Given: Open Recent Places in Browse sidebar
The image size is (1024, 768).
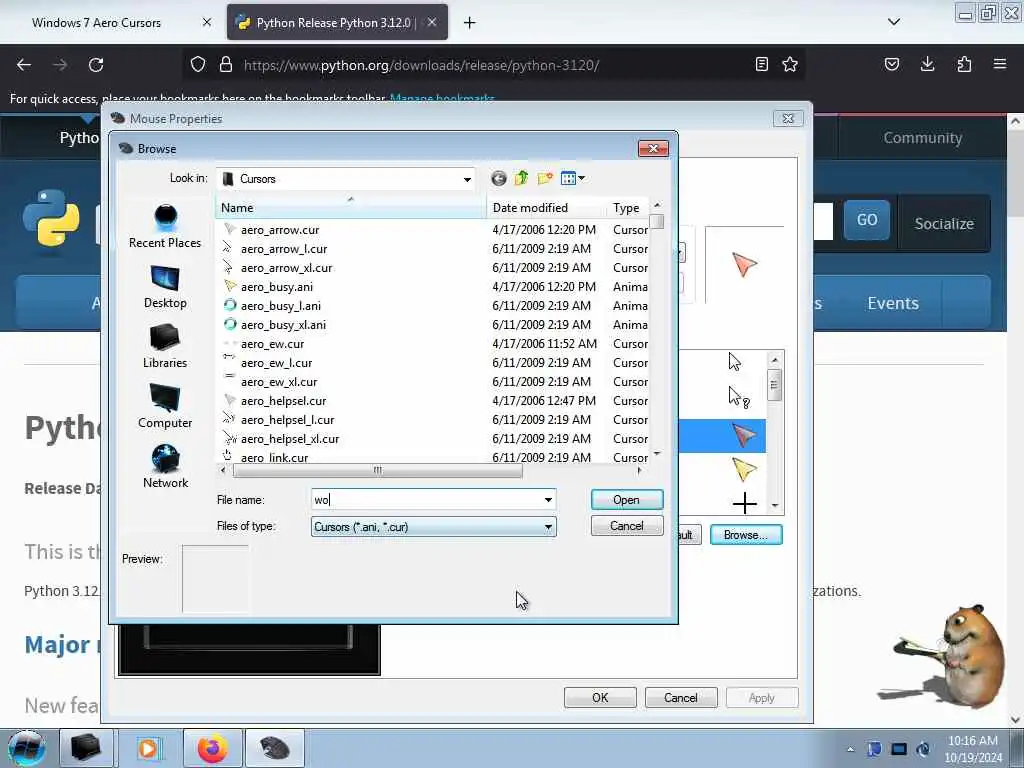Looking at the screenshot, I should coord(165,227).
